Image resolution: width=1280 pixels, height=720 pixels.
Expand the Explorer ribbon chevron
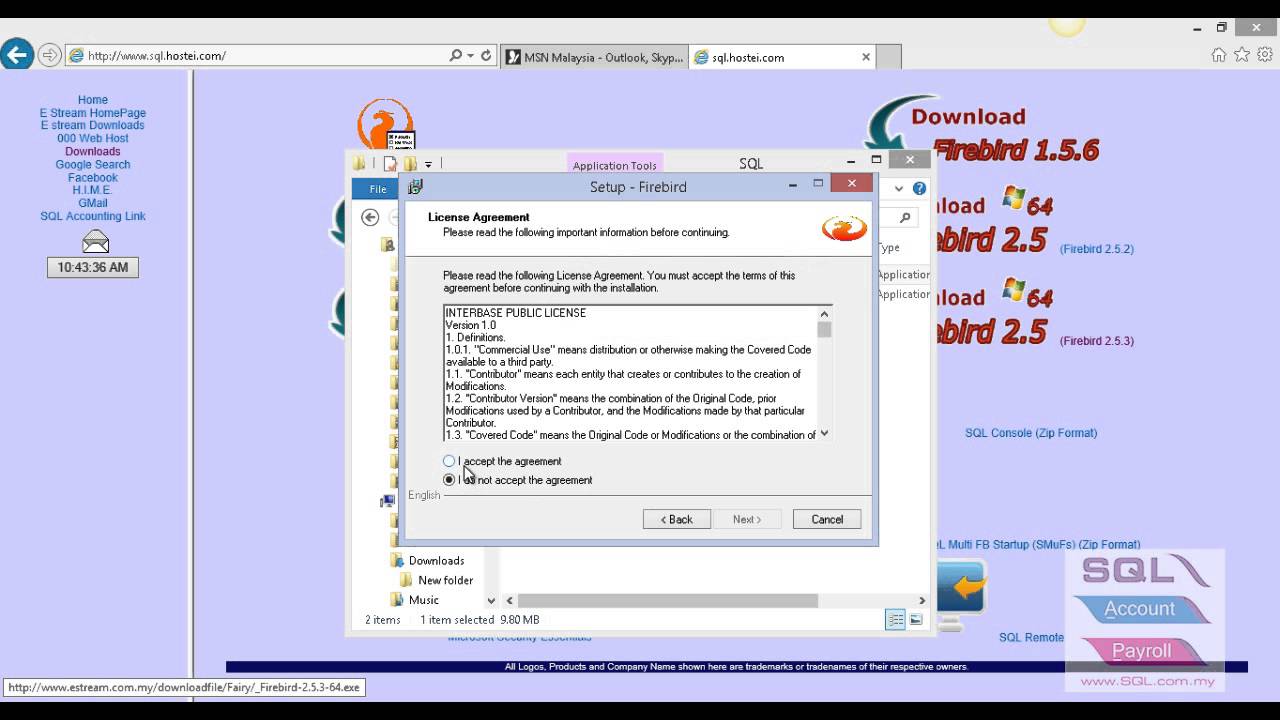(899, 188)
